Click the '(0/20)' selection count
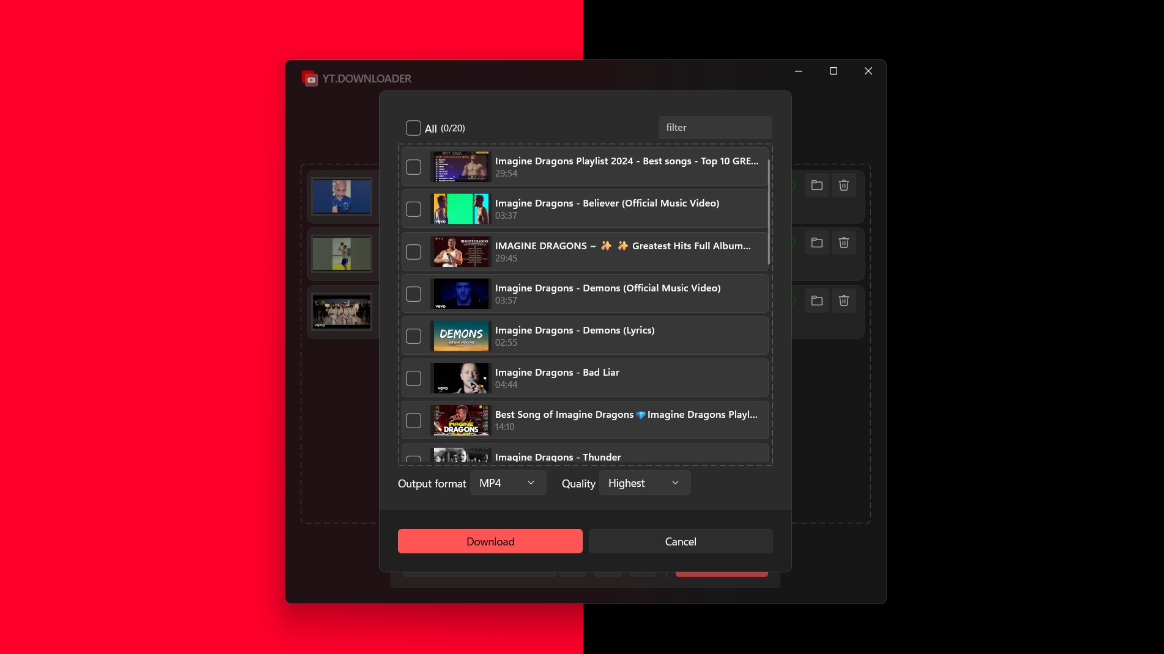The height and width of the screenshot is (654, 1164). (453, 128)
